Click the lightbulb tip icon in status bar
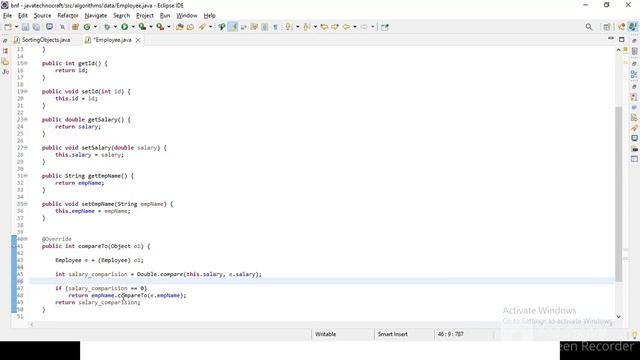 pos(634,335)
